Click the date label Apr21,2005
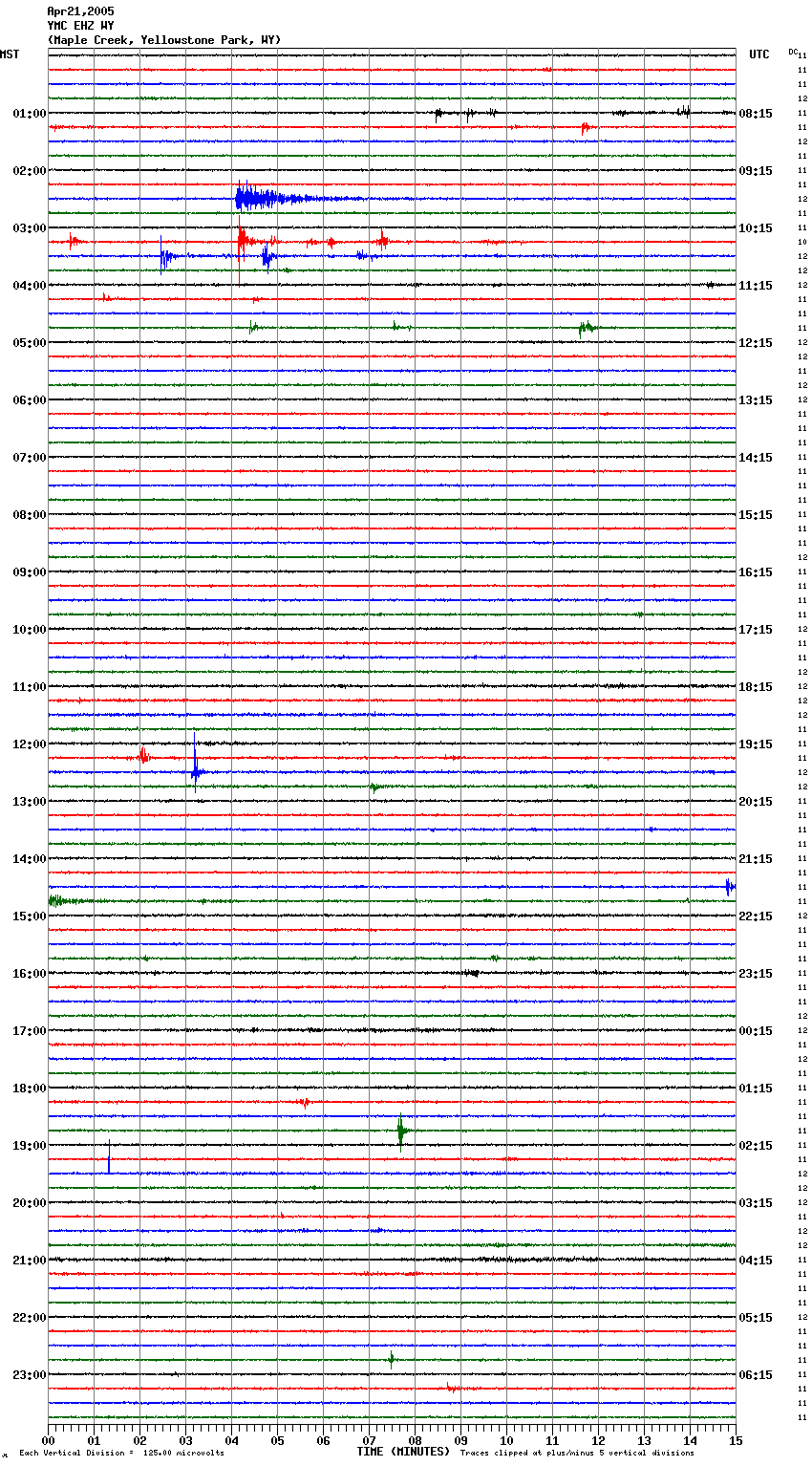The image size is (812, 1466). pos(80,11)
